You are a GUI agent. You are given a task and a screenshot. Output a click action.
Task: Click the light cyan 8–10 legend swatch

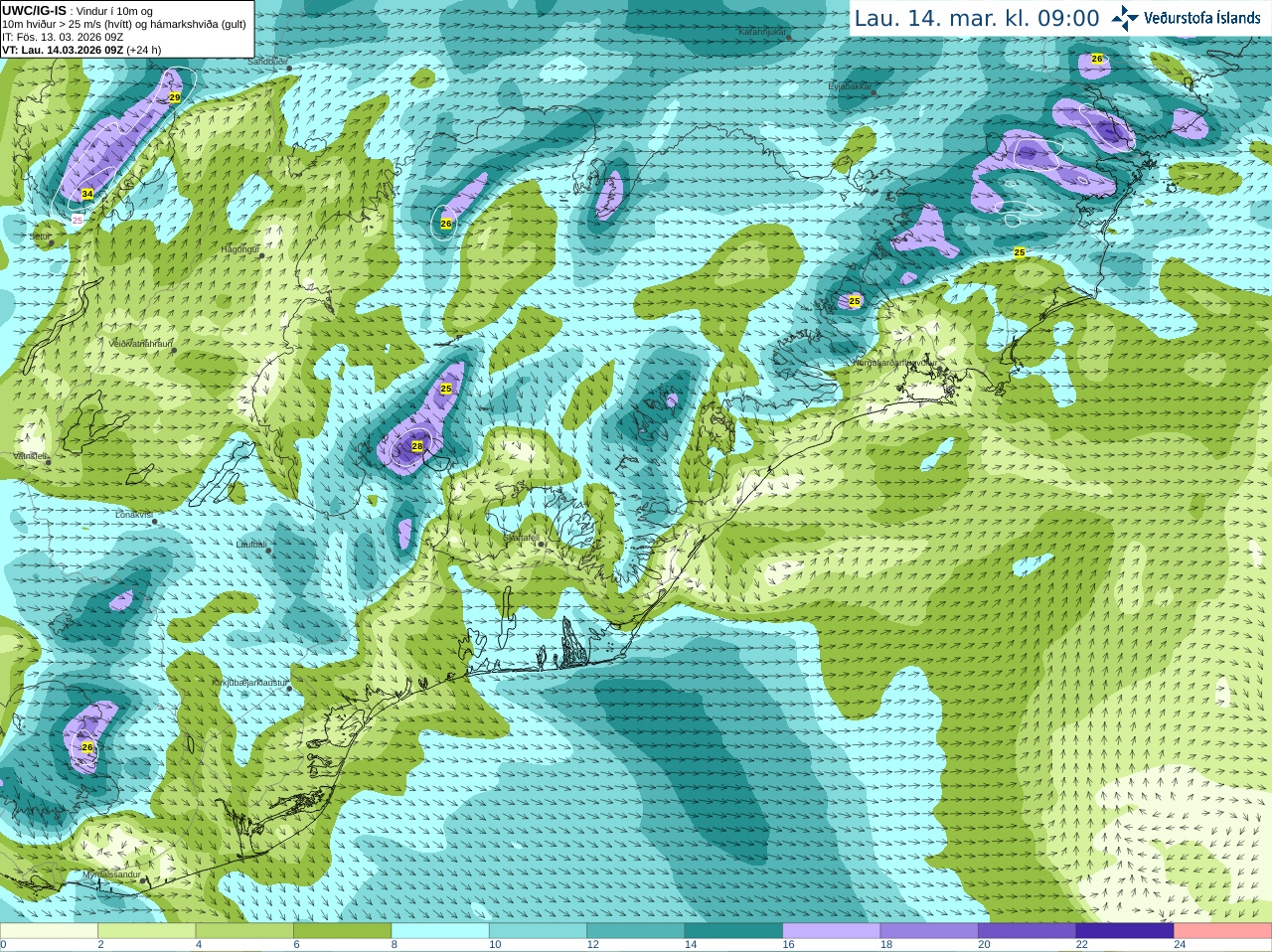pos(440,931)
